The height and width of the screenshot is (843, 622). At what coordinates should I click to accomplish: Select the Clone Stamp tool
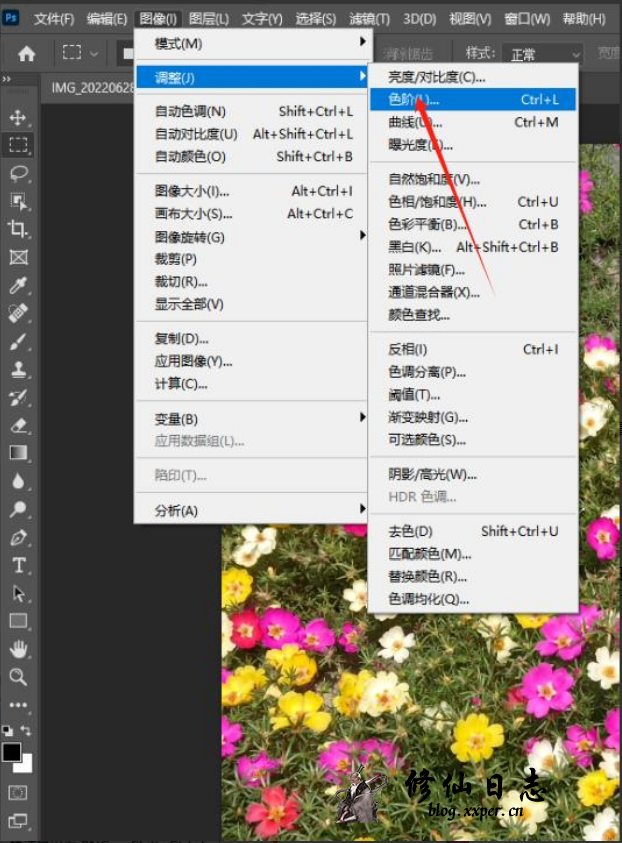tap(18, 370)
